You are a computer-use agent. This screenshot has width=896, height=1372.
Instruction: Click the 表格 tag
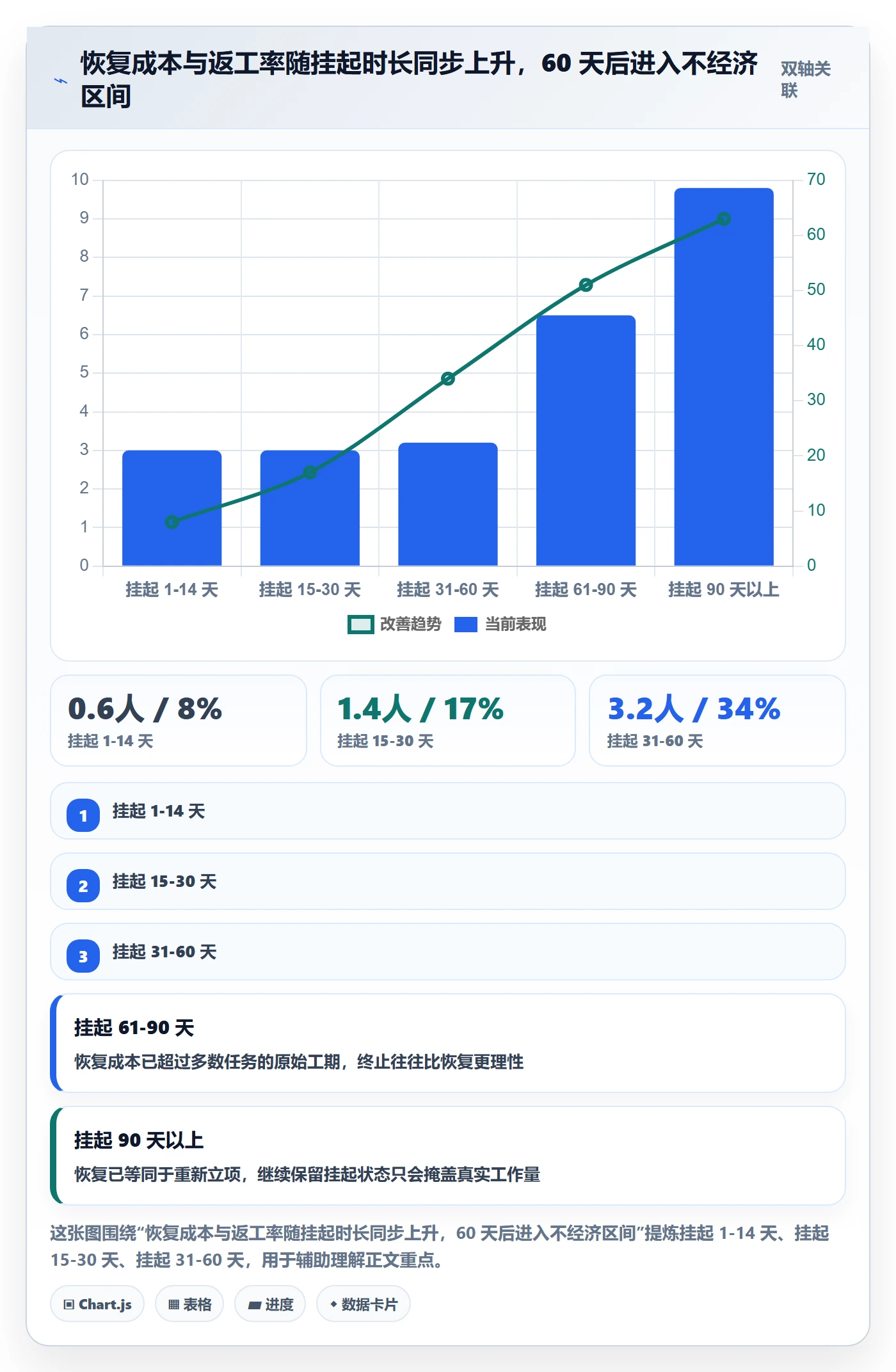189,1304
